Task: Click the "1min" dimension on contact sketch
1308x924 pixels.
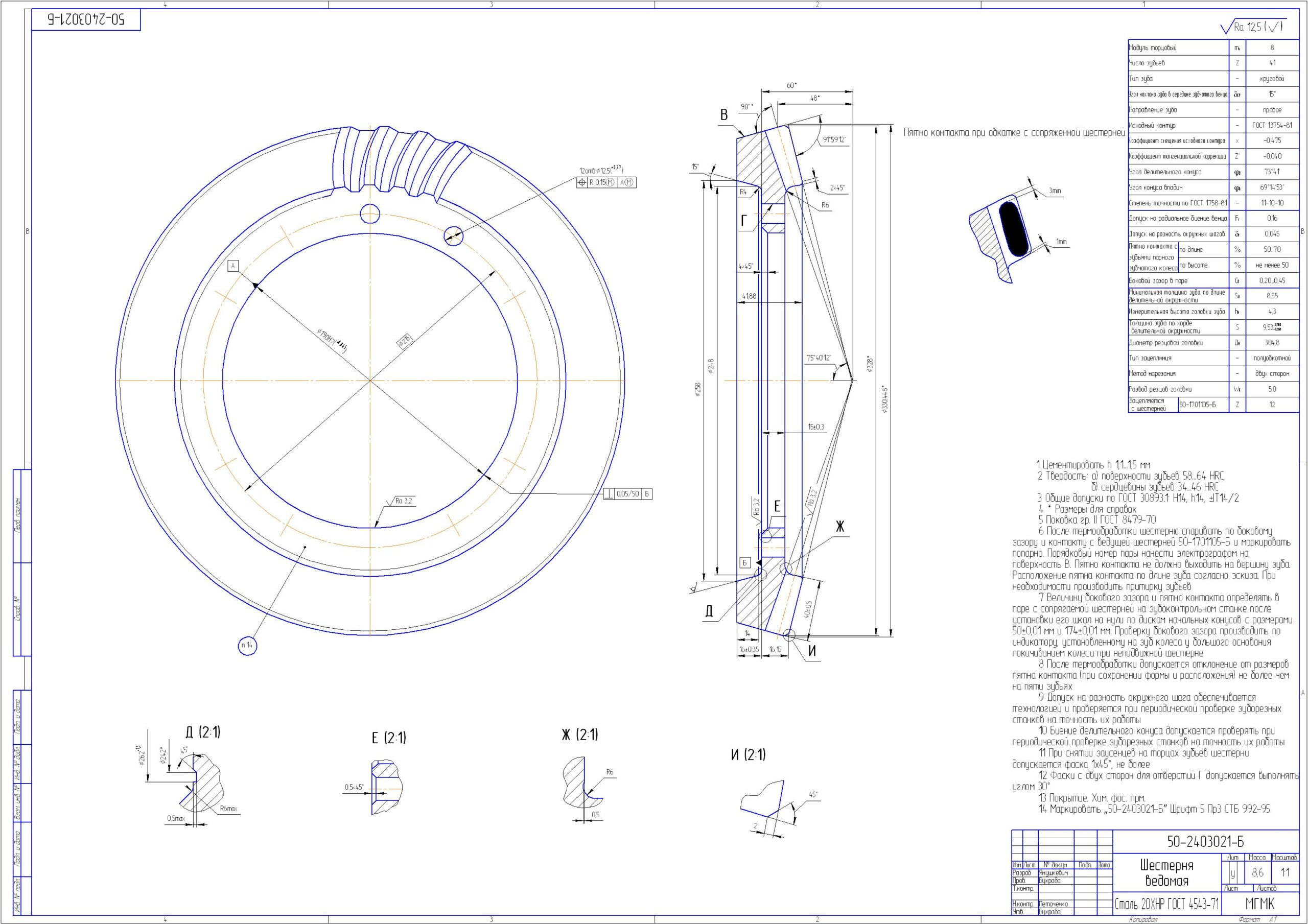Action: (1061, 242)
